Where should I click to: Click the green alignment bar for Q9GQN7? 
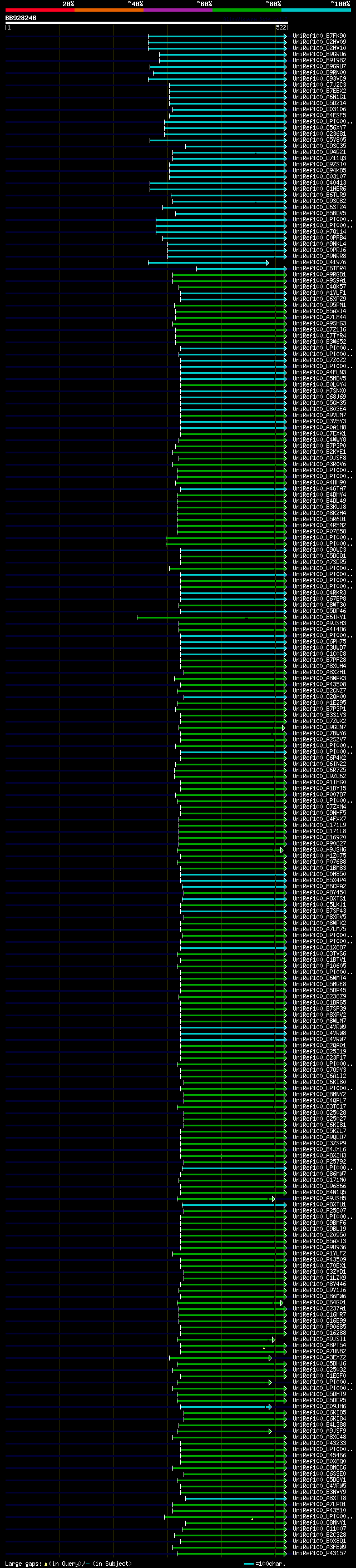[232, 728]
